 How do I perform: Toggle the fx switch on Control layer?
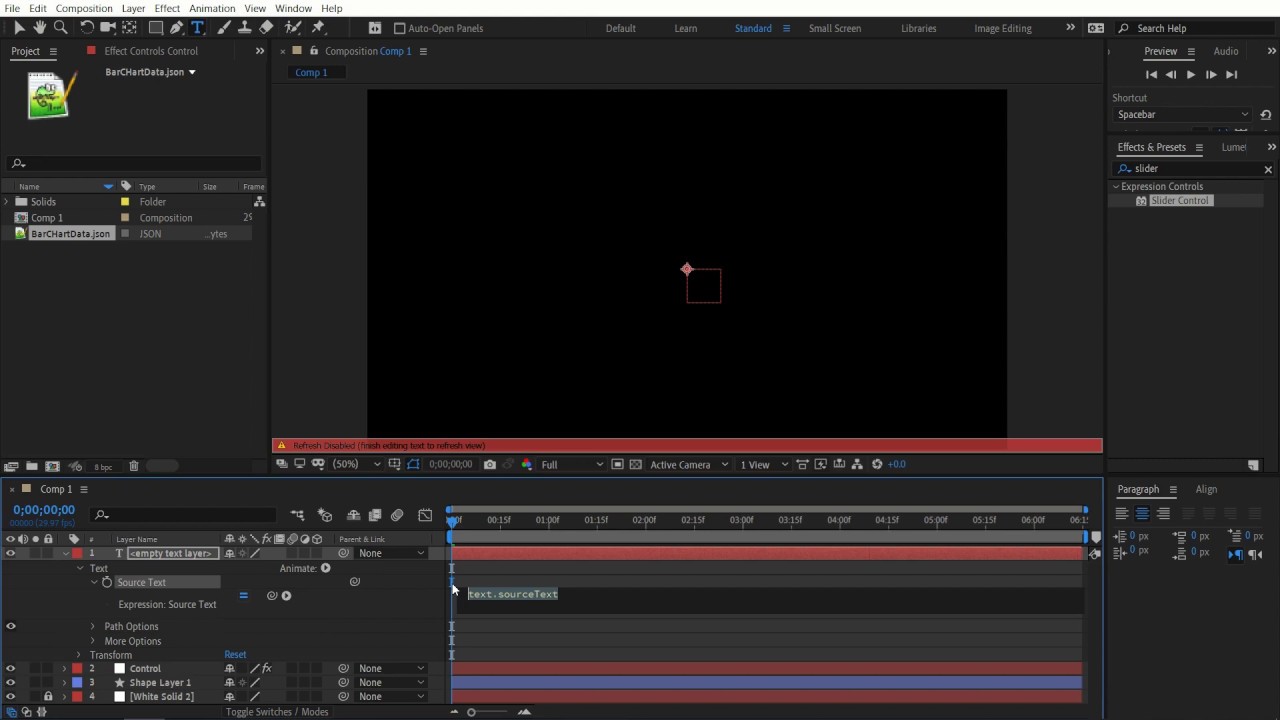(267, 668)
